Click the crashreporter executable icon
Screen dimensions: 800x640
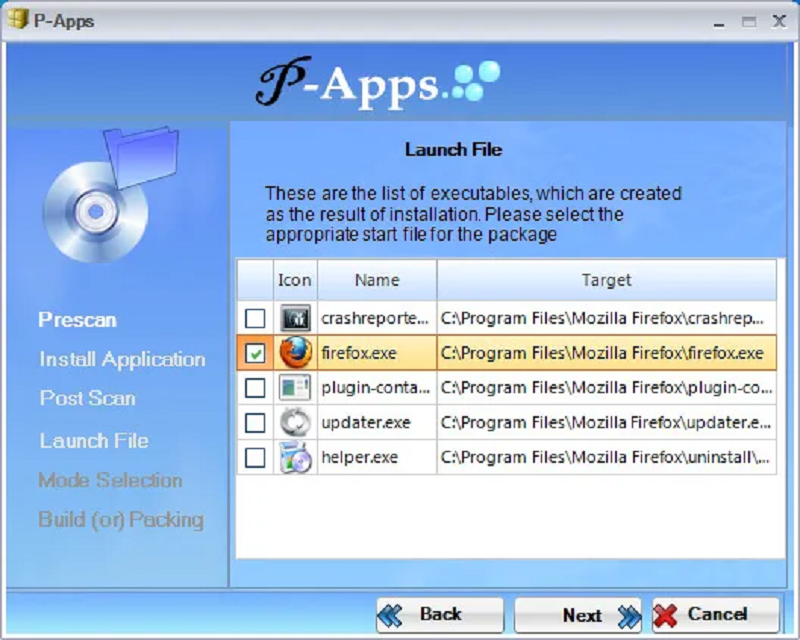(296, 318)
